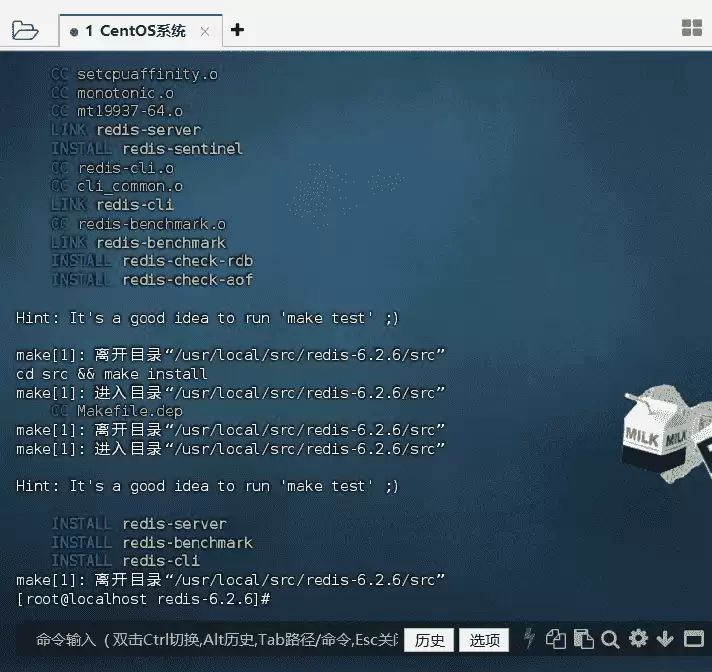This screenshot has width=712, height=672.
Task: Click the download arrow icon
Action: (x=665, y=639)
